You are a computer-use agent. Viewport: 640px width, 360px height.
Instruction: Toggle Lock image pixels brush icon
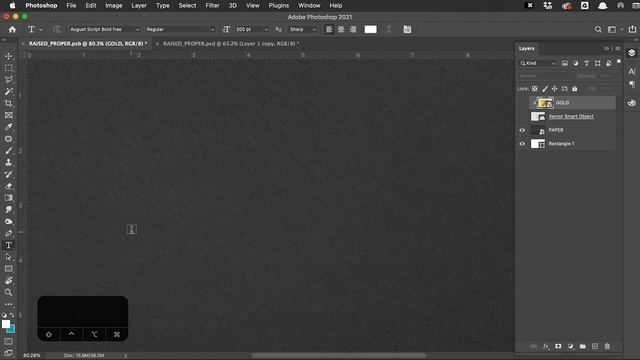point(545,89)
